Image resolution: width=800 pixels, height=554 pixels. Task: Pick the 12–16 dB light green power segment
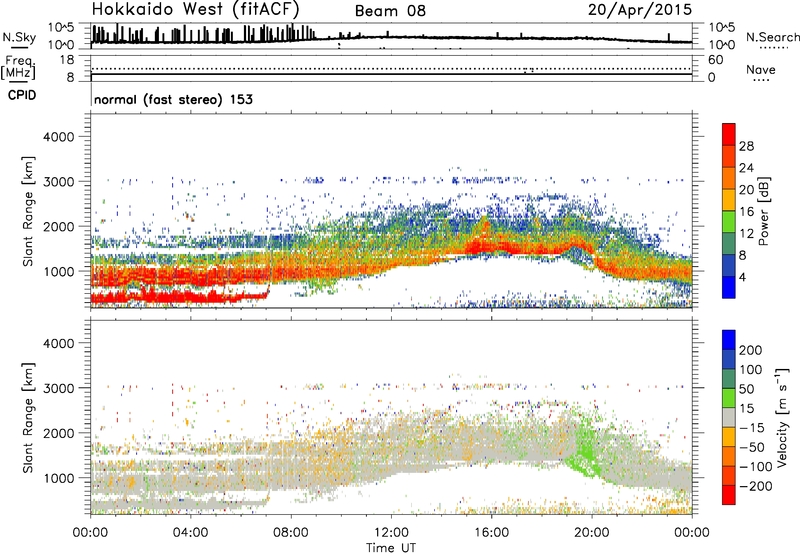(x=729, y=222)
